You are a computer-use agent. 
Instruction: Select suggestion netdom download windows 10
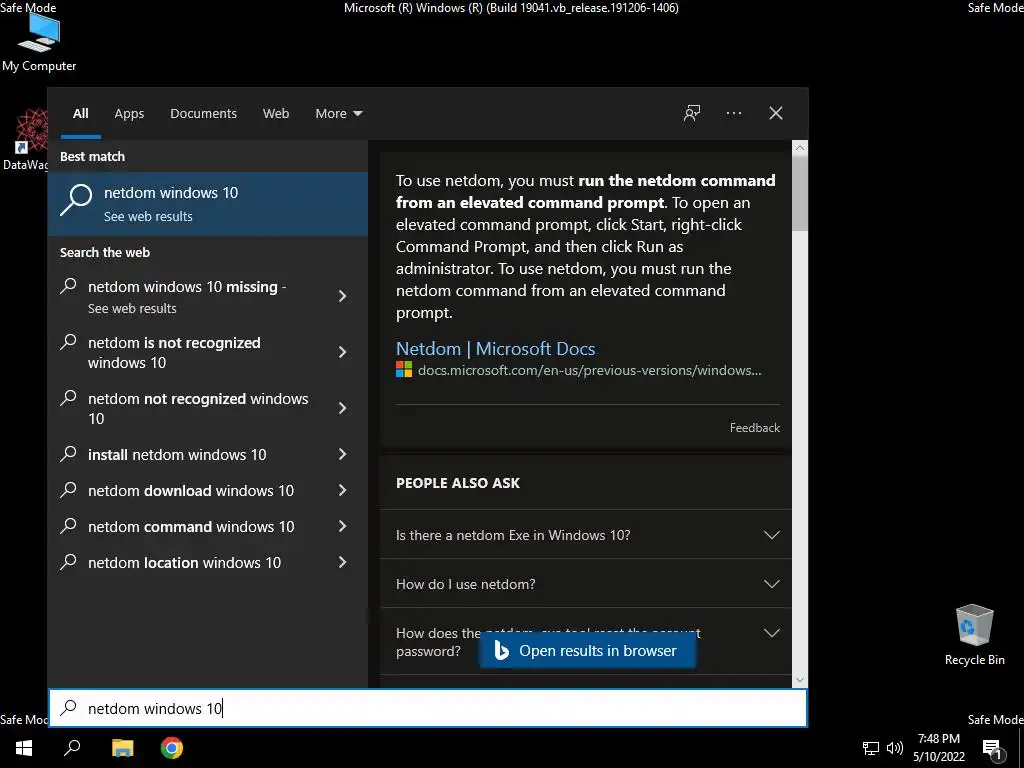187,490
